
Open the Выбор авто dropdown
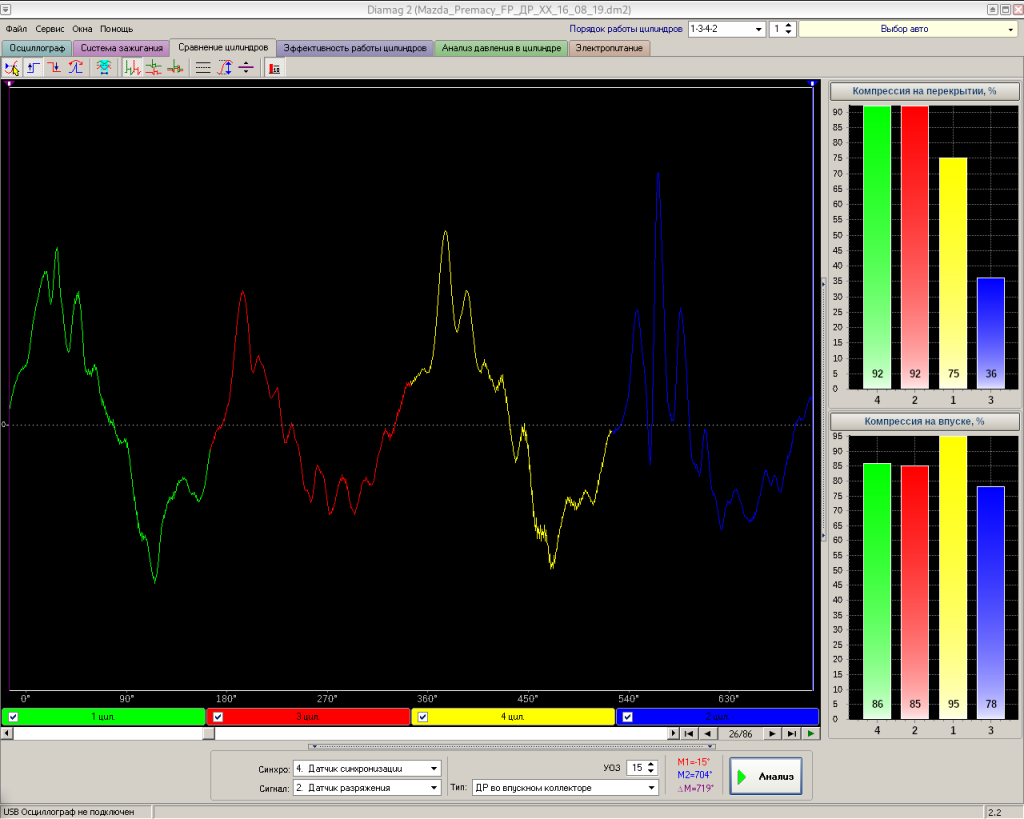coord(1010,29)
